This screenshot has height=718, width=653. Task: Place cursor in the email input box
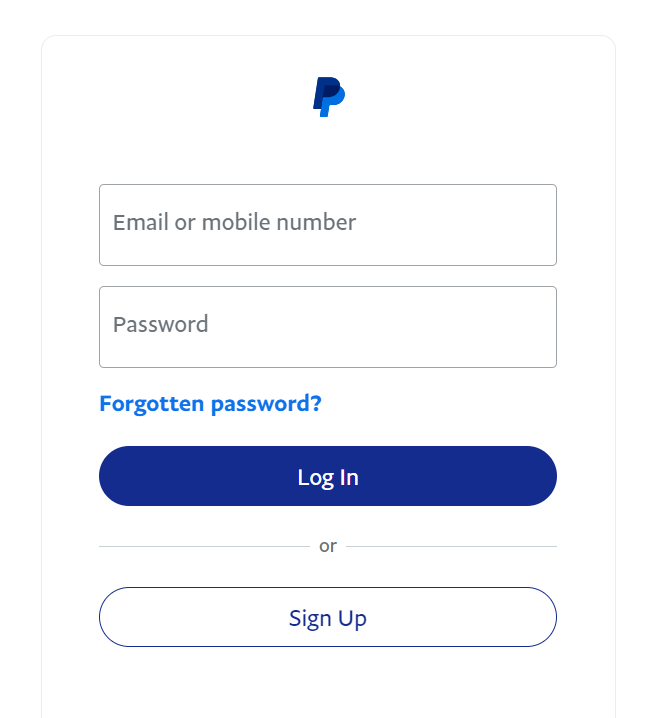click(x=327, y=225)
